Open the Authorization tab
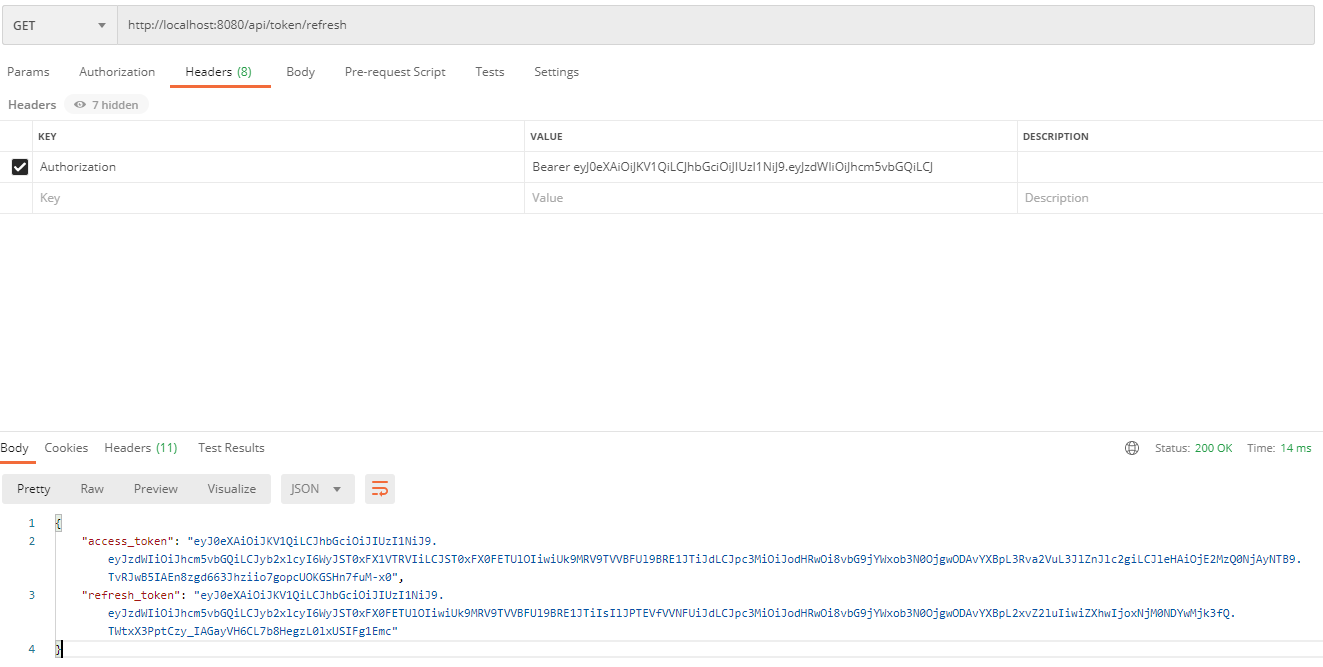1323x667 pixels. click(116, 71)
